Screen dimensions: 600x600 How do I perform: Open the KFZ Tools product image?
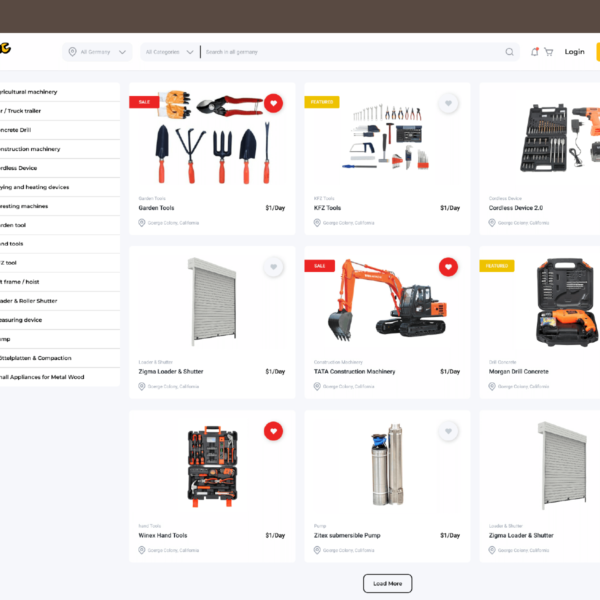pyautogui.click(x=387, y=137)
